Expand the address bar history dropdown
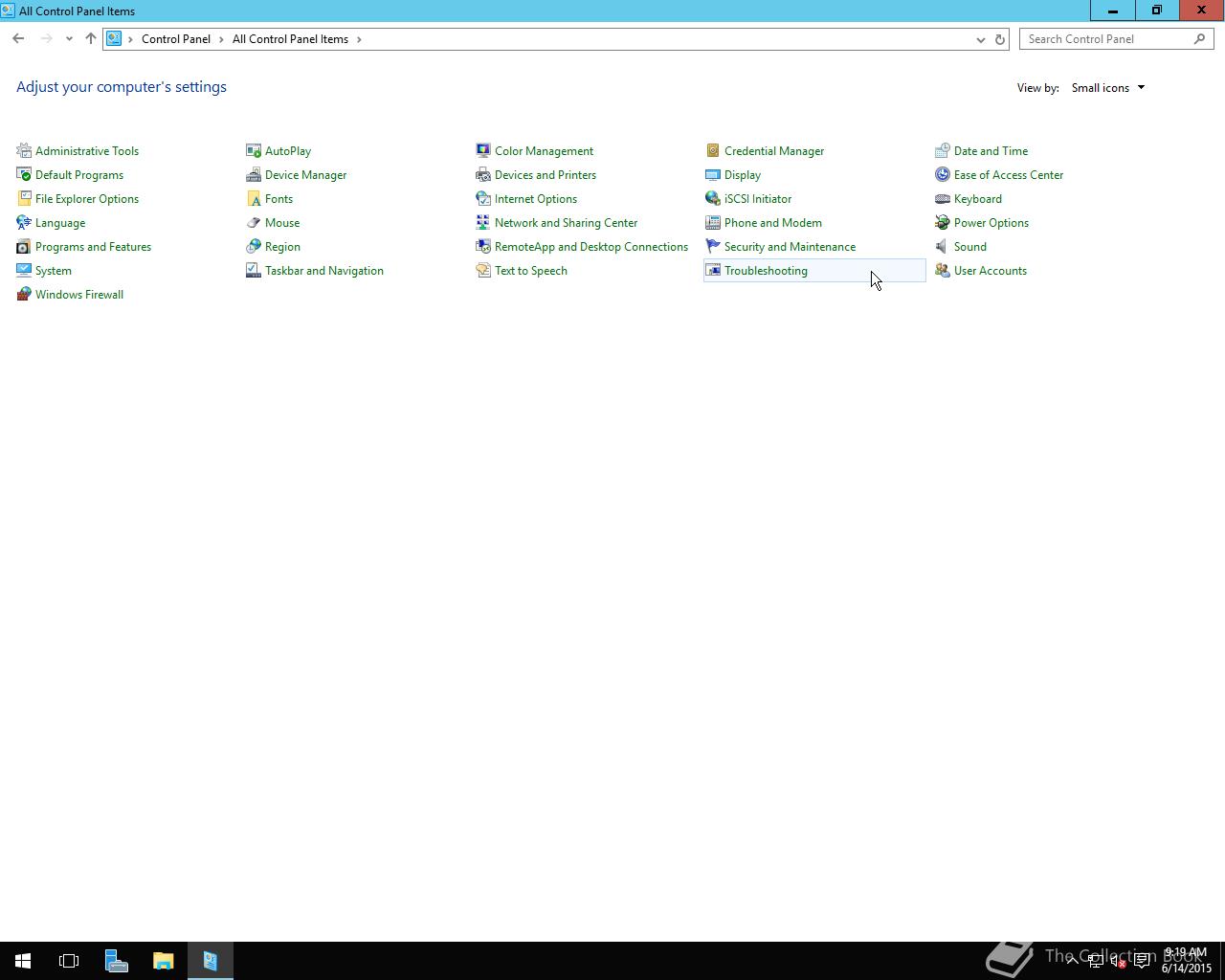The height and width of the screenshot is (980, 1225). click(980, 39)
